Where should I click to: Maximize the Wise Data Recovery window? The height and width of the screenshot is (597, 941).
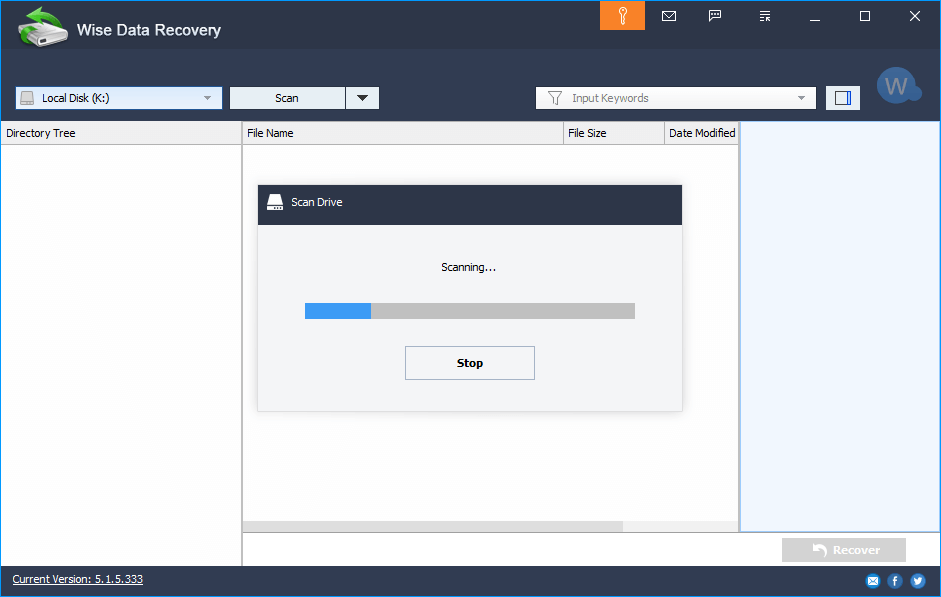[x=865, y=16]
